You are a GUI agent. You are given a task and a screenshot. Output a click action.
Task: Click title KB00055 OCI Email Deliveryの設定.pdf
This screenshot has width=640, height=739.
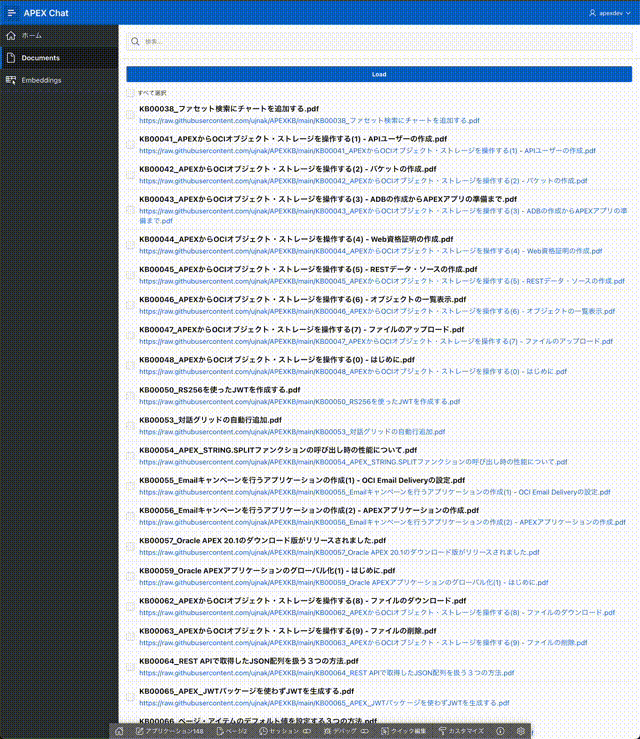pos(302,480)
